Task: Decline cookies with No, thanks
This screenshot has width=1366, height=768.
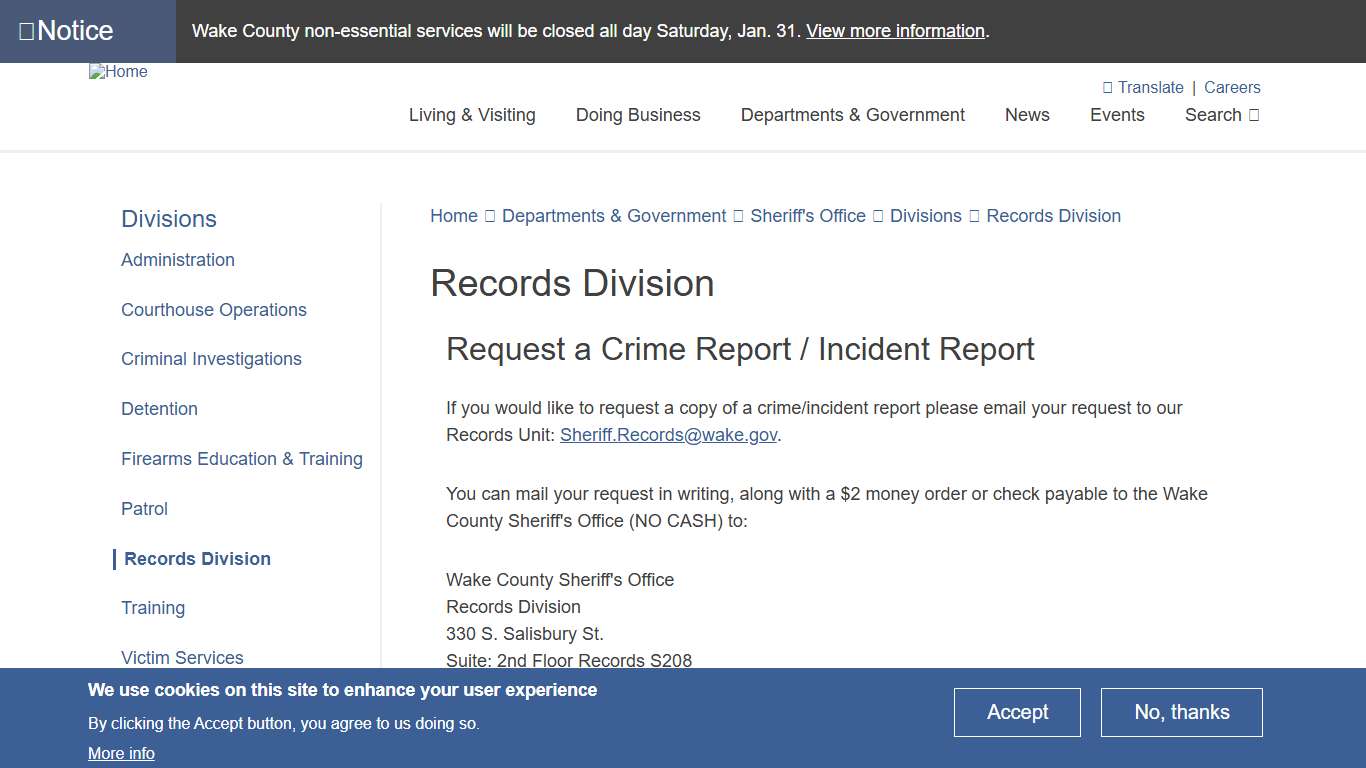Action: click(1181, 712)
